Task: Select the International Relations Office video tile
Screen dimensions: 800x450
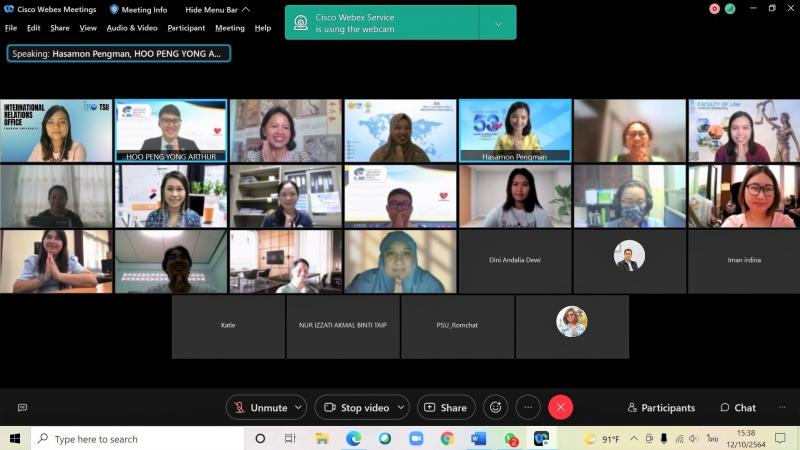Action: [x=56, y=131]
